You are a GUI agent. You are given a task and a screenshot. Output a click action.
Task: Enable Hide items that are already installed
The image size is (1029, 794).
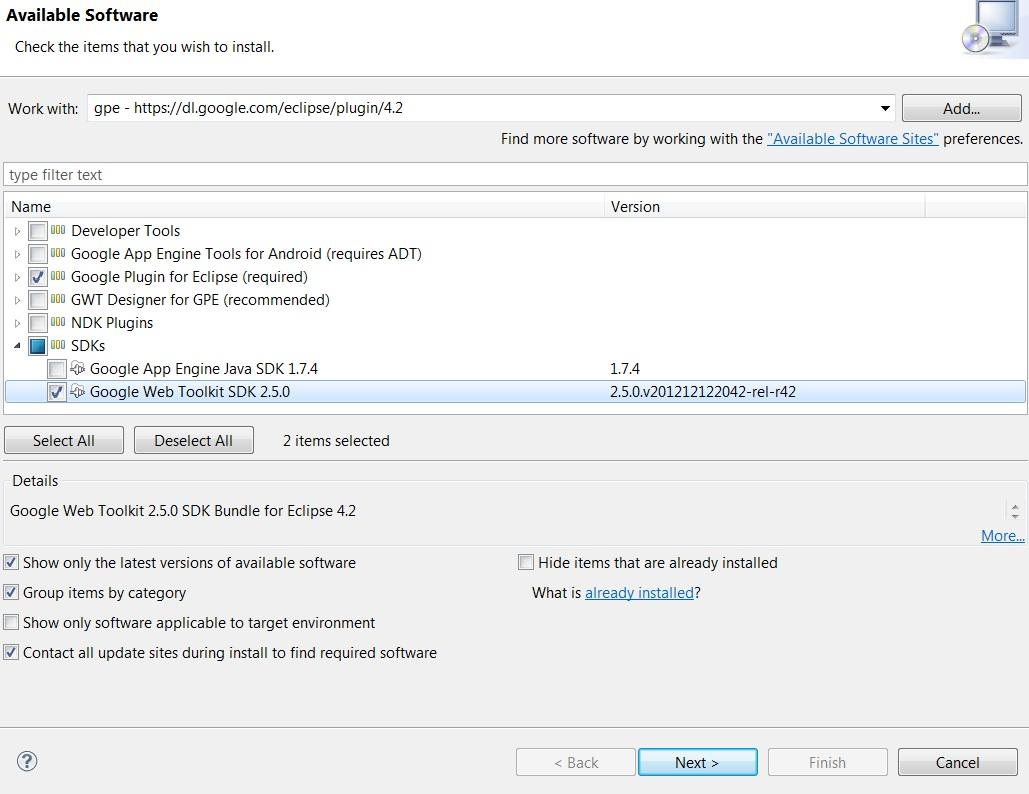click(x=526, y=562)
